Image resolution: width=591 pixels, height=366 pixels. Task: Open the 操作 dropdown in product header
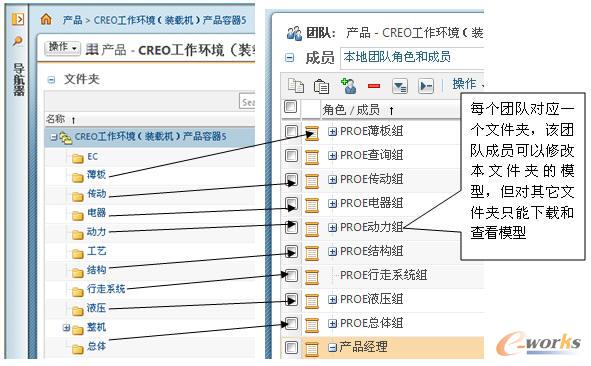(x=63, y=48)
